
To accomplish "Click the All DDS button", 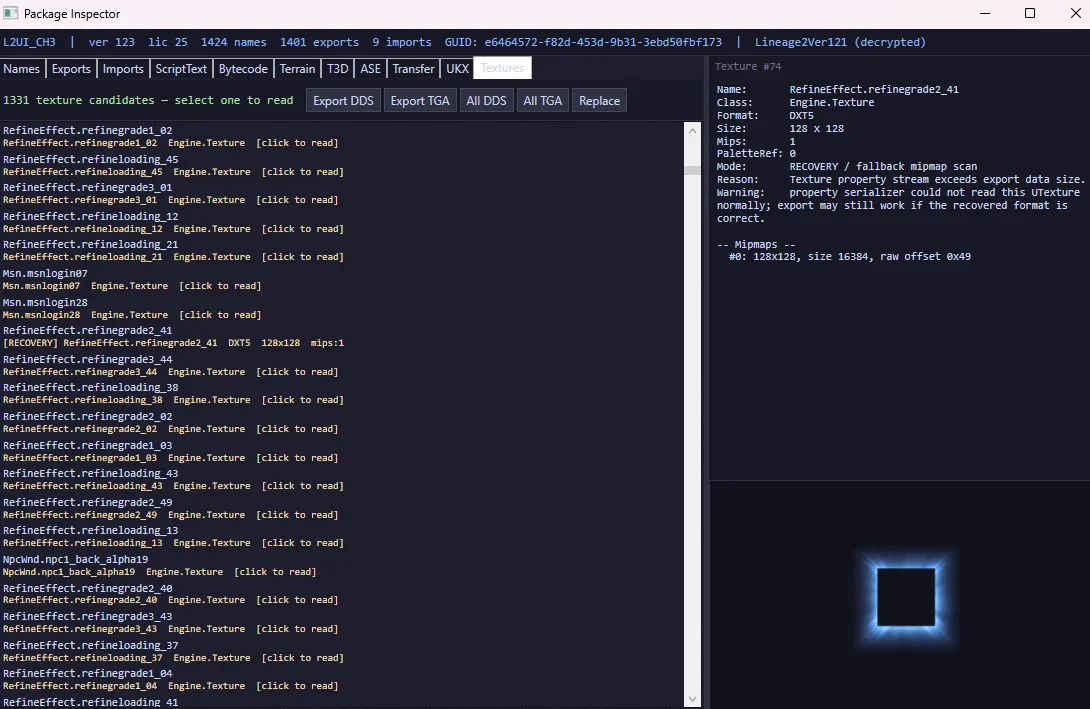I will (x=487, y=101).
